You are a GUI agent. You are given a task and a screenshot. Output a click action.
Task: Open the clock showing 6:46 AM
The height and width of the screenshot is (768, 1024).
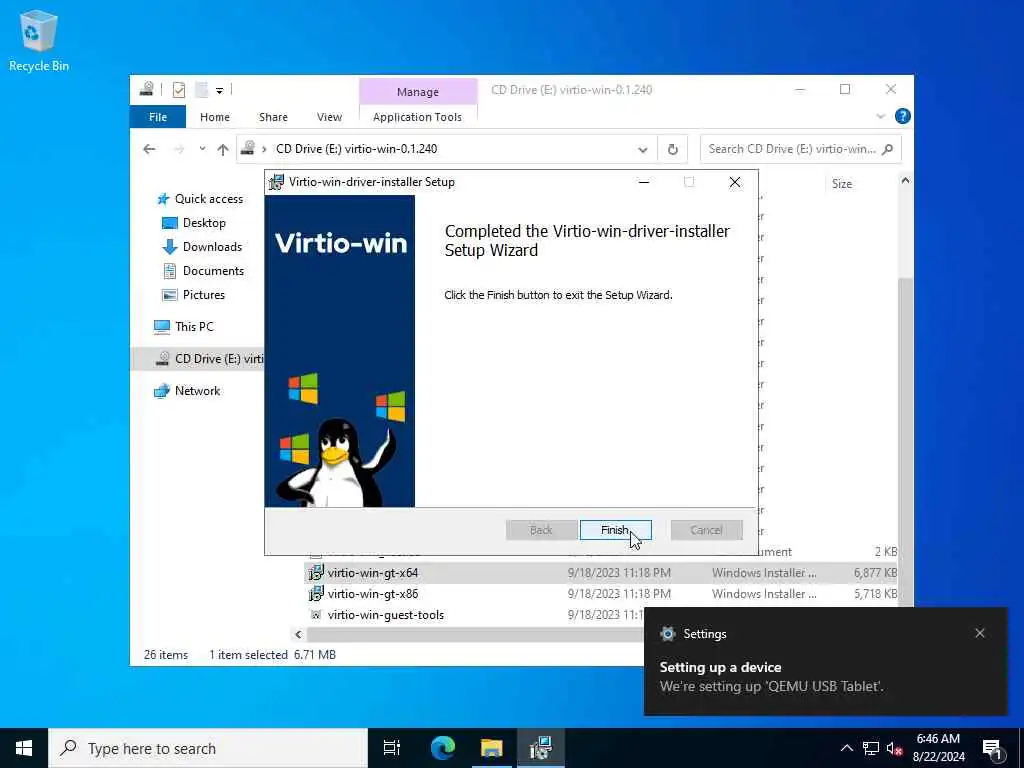click(938, 748)
